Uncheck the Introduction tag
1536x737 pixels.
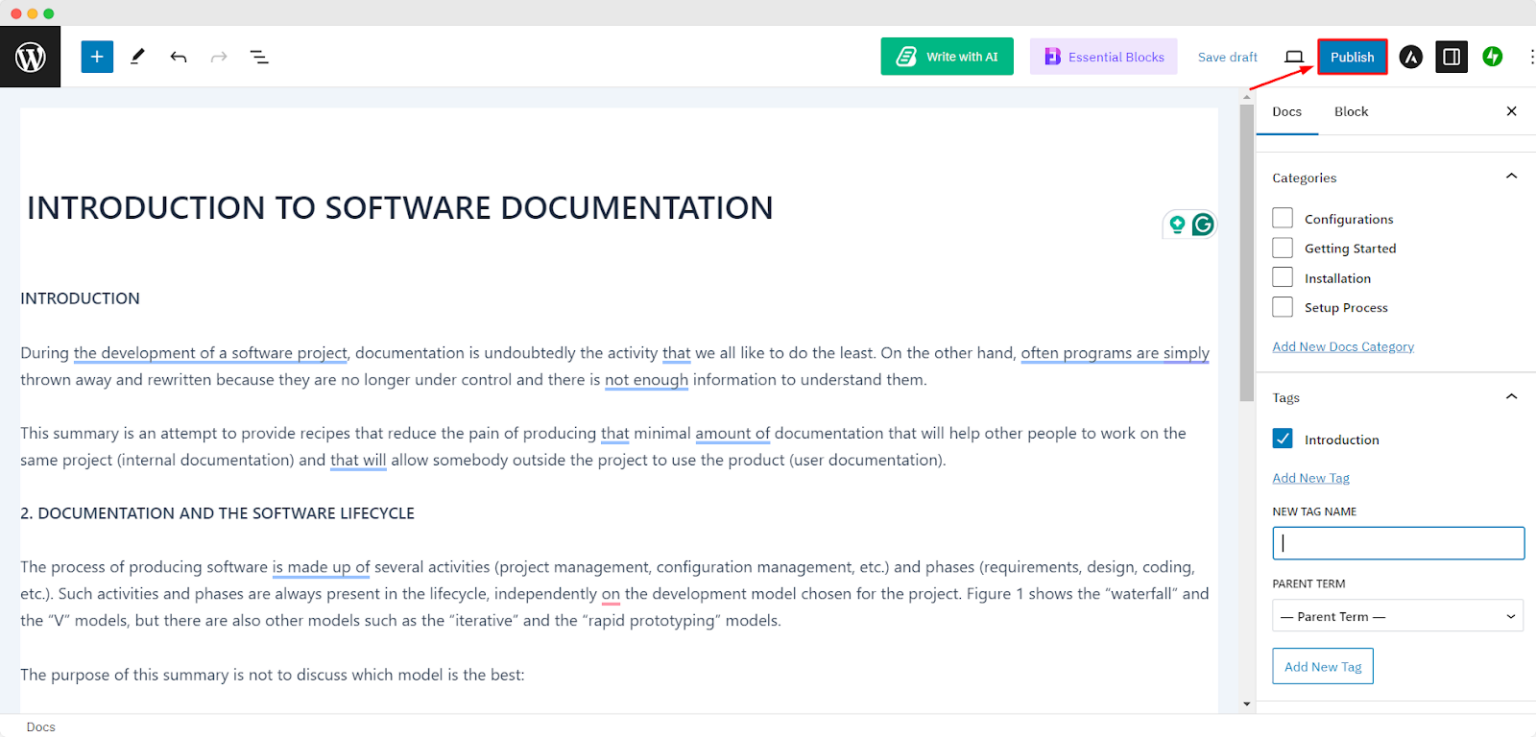[x=1282, y=438]
